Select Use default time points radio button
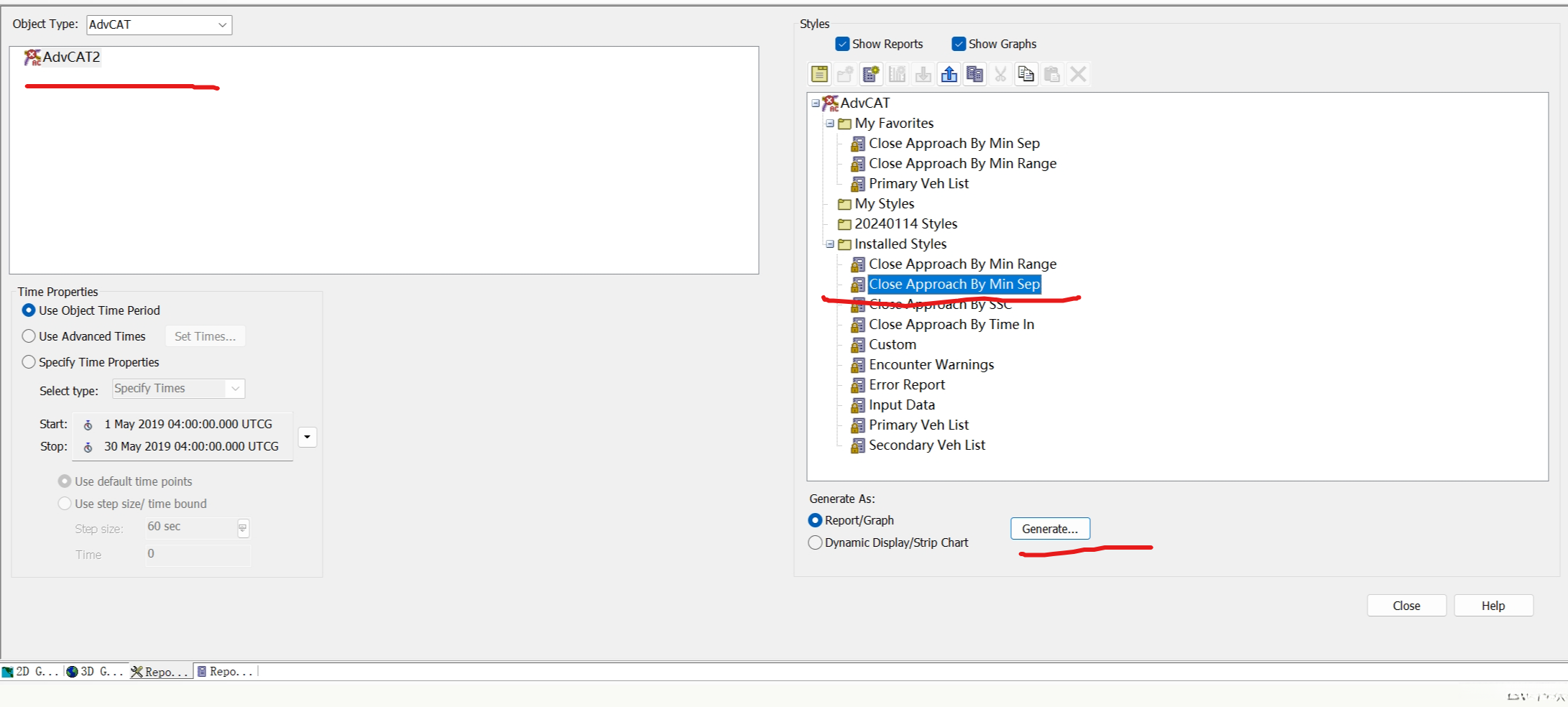The image size is (1568, 707). pyautogui.click(x=65, y=481)
